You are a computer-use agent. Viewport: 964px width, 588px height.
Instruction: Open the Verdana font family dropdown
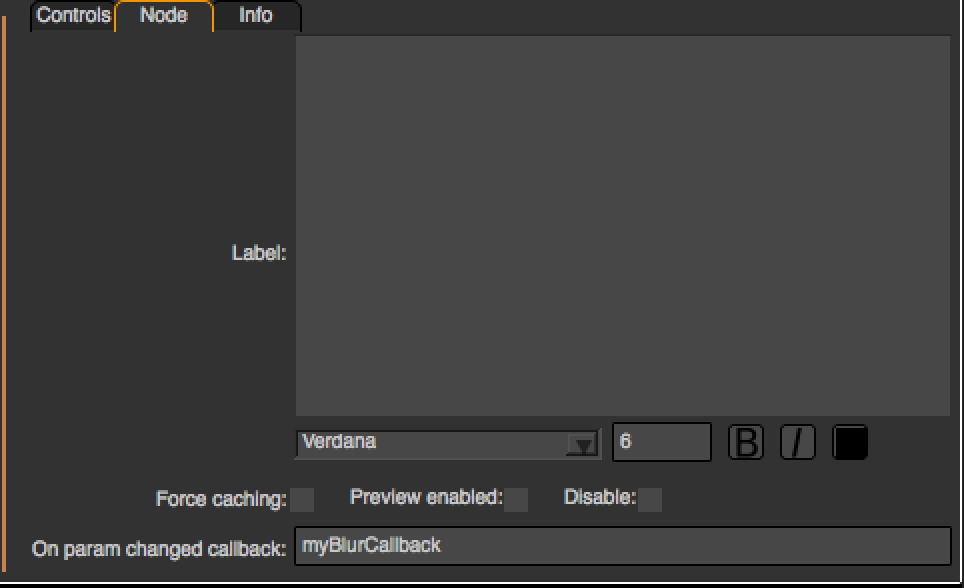point(430,443)
